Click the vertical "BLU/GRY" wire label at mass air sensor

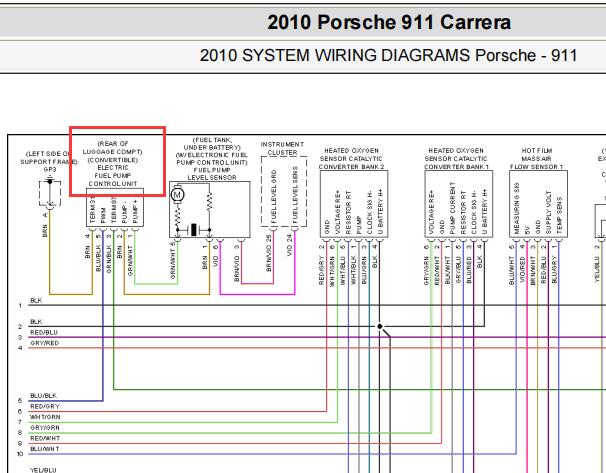554,269
